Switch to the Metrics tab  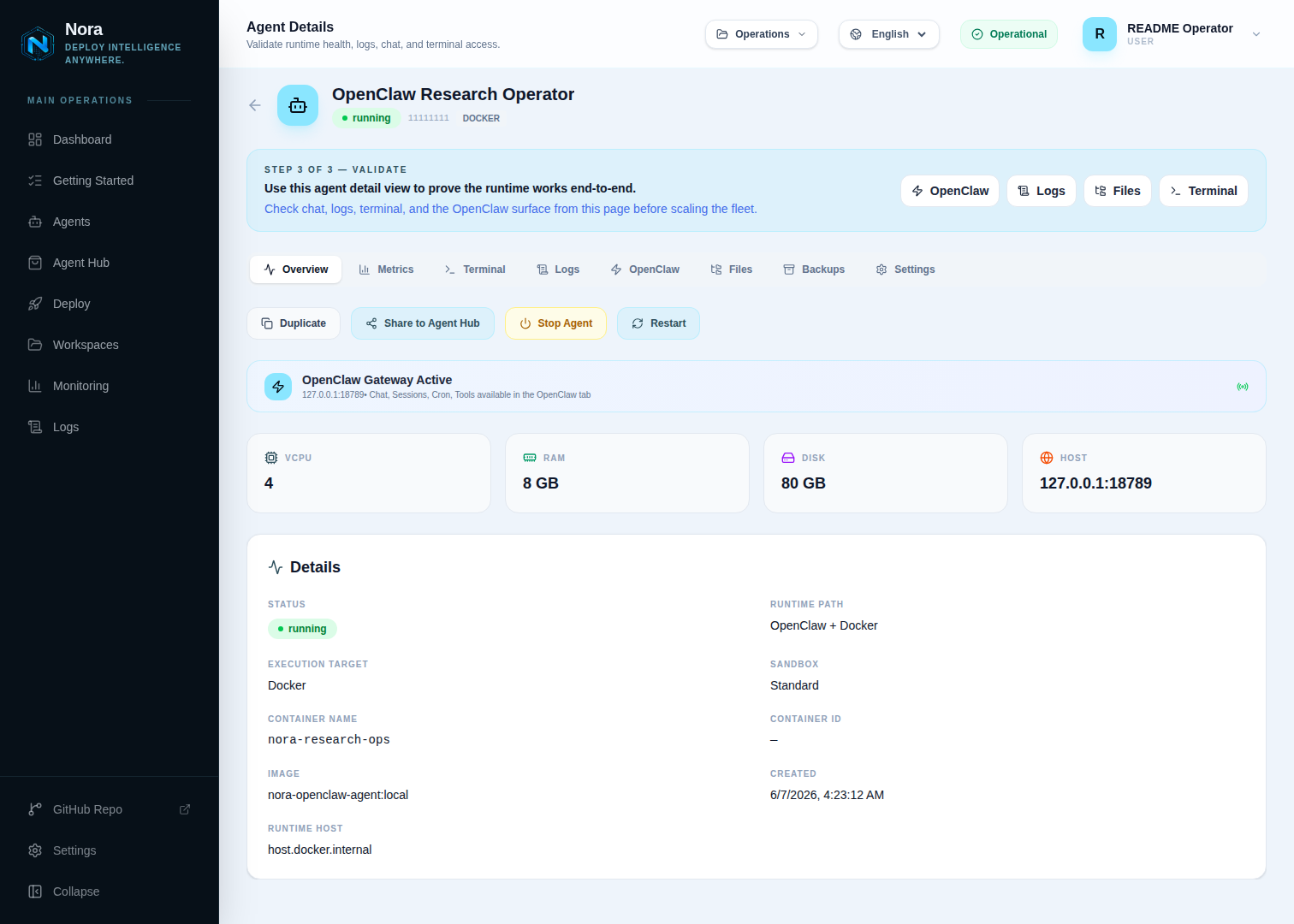point(386,269)
